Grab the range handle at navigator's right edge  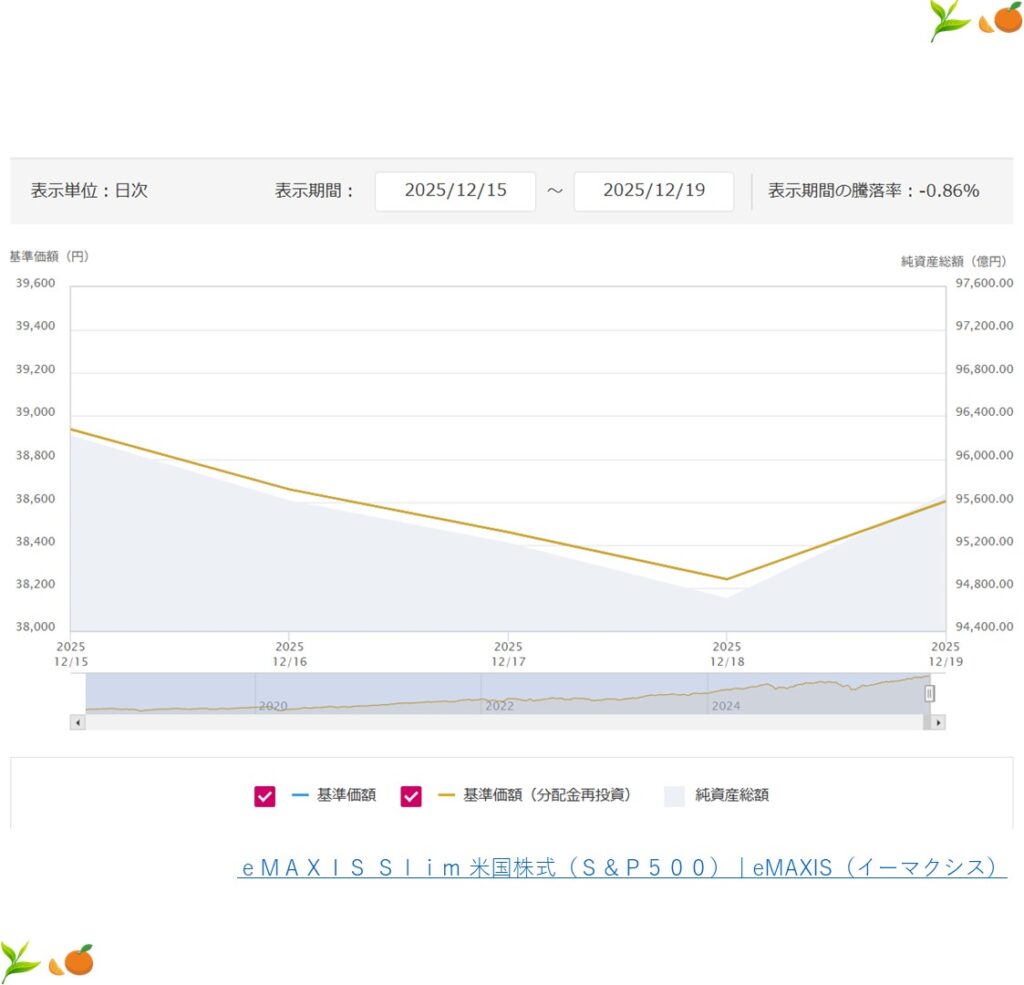click(x=929, y=693)
